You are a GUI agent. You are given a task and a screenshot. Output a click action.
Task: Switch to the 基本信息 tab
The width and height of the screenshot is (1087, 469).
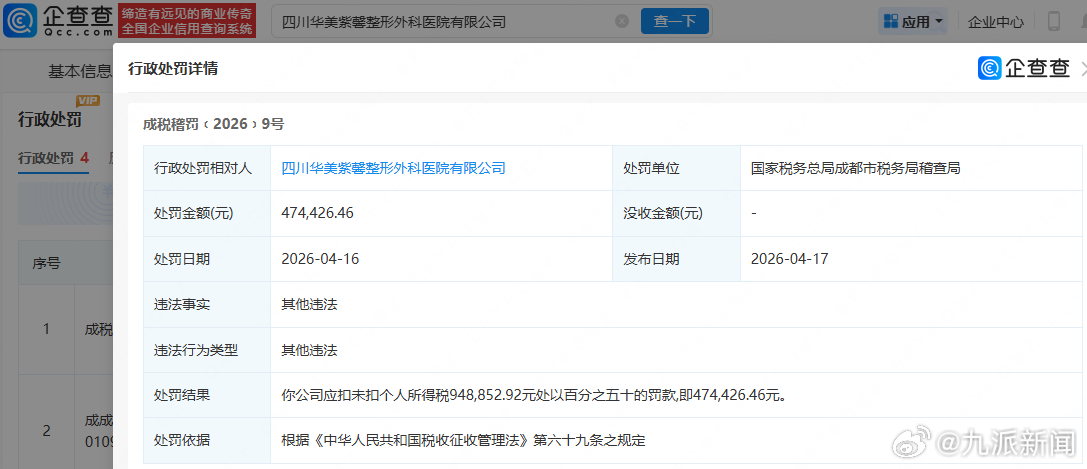click(x=79, y=71)
